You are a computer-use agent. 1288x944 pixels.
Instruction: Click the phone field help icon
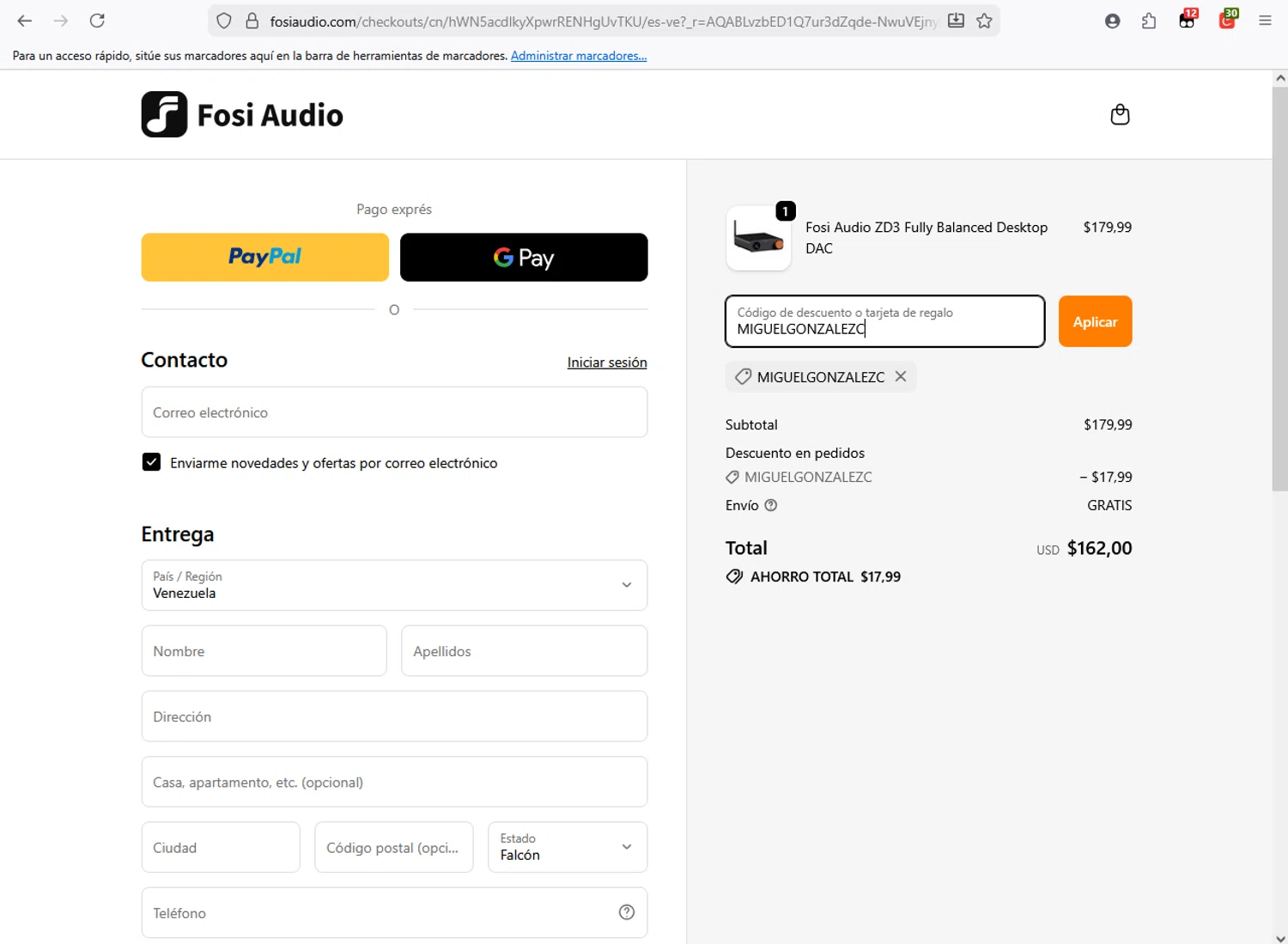click(x=627, y=912)
